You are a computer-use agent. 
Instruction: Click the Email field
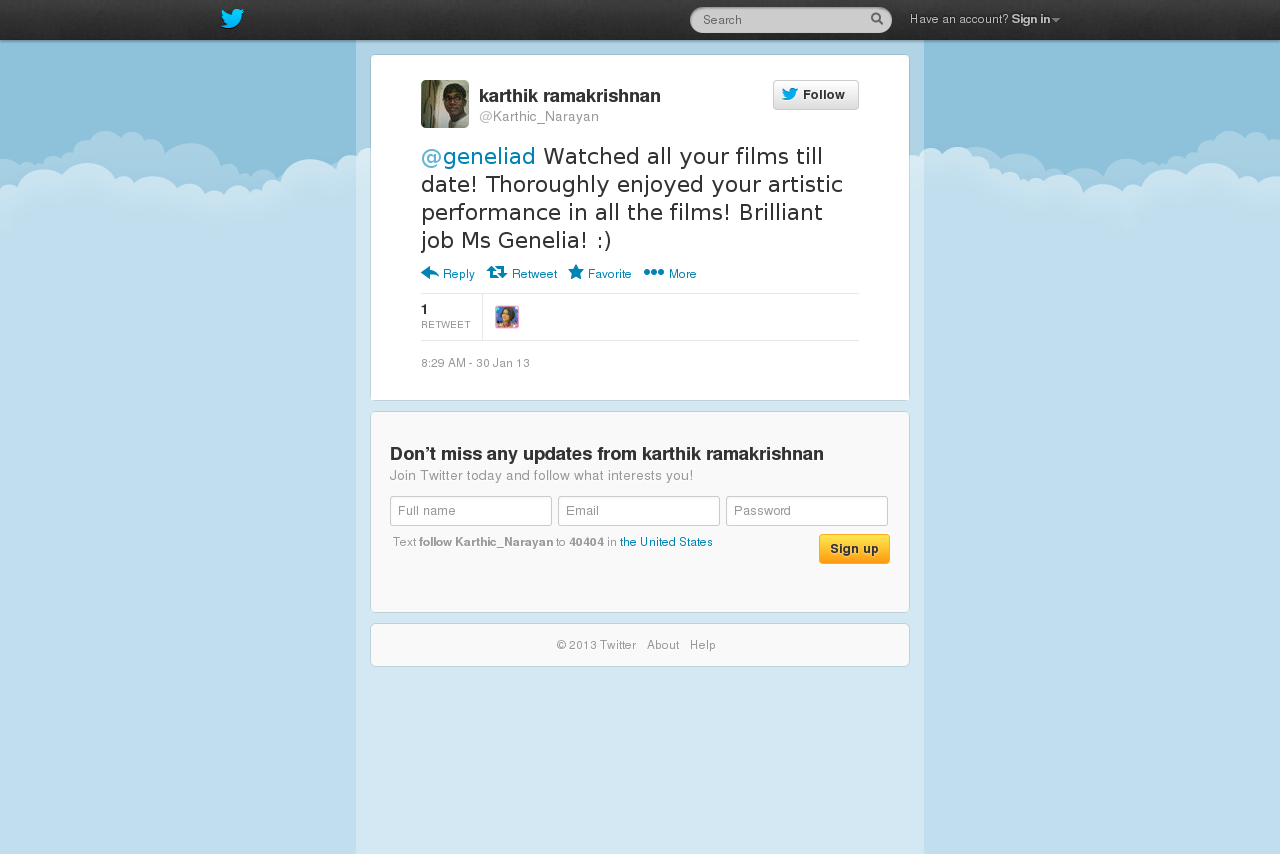pos(639,511)
